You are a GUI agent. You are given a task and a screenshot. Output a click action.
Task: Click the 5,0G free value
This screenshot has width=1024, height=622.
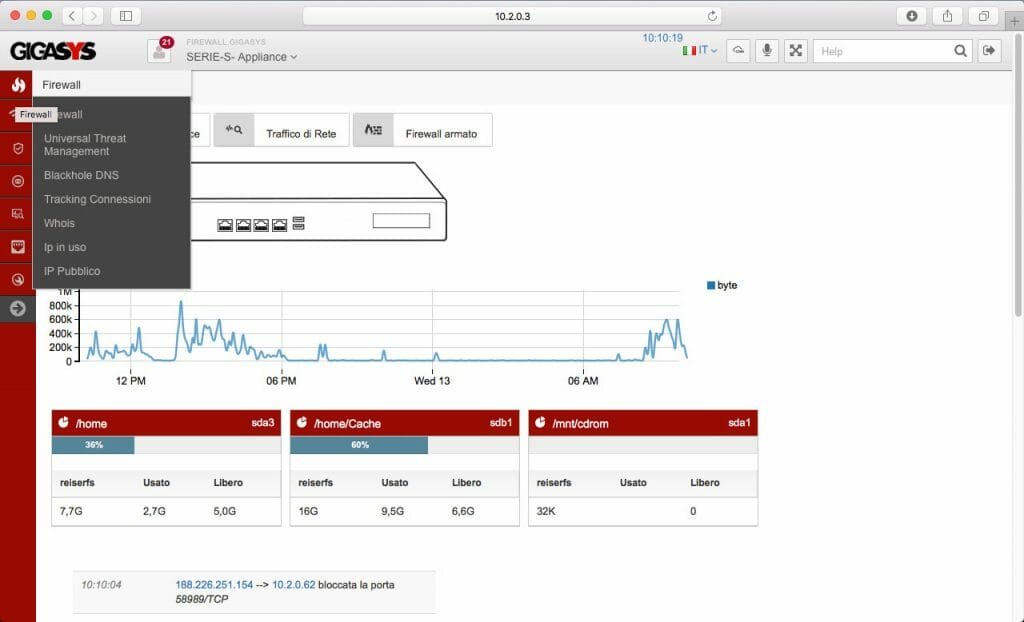tap(225, 511)
